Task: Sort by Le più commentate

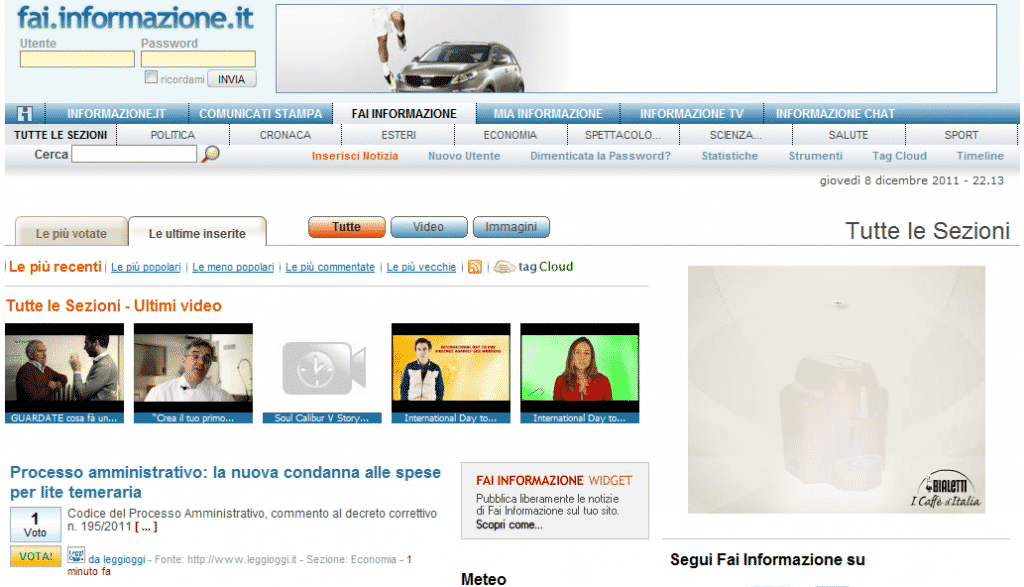Action: click(x=330, y=267)
